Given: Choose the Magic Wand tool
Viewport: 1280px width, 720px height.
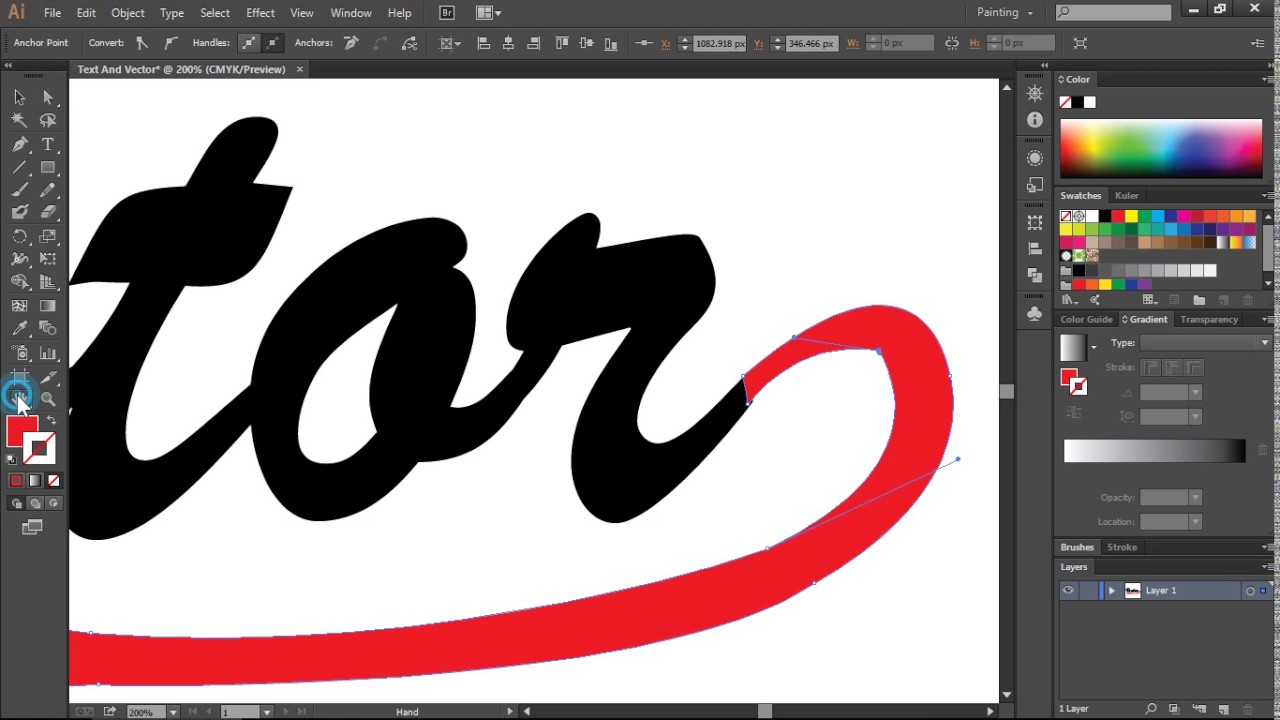Looking at the screenshot, I should tap(19, 120).
